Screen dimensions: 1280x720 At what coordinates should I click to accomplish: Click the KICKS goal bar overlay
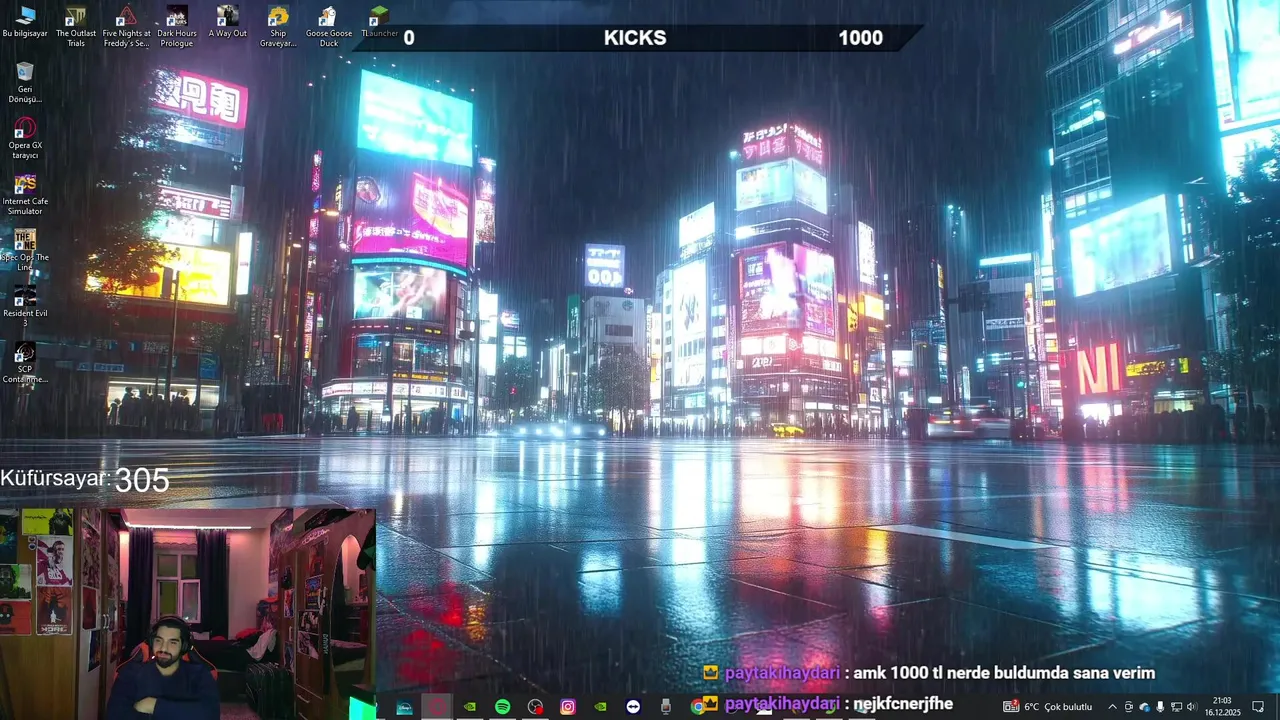636,38
